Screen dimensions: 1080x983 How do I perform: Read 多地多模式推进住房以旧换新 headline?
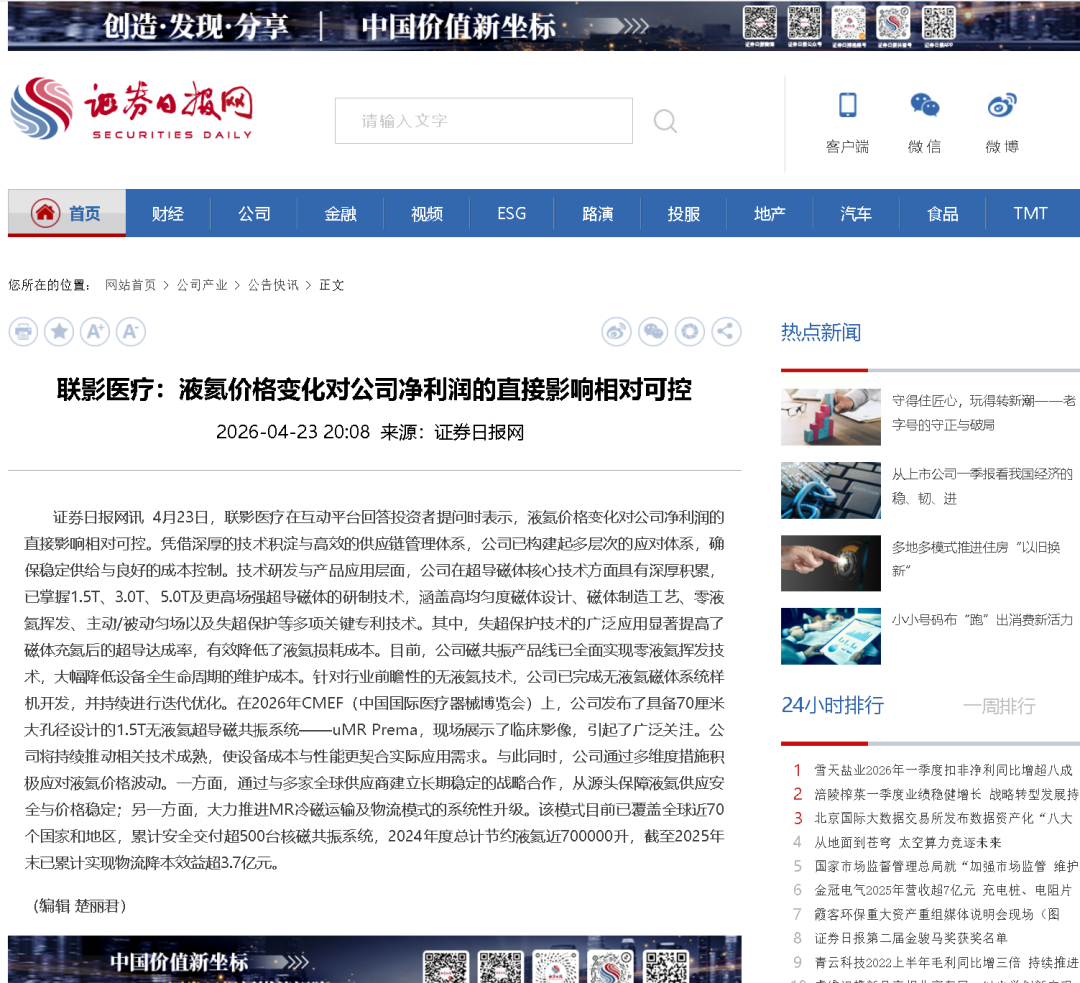tap(976, 559)
